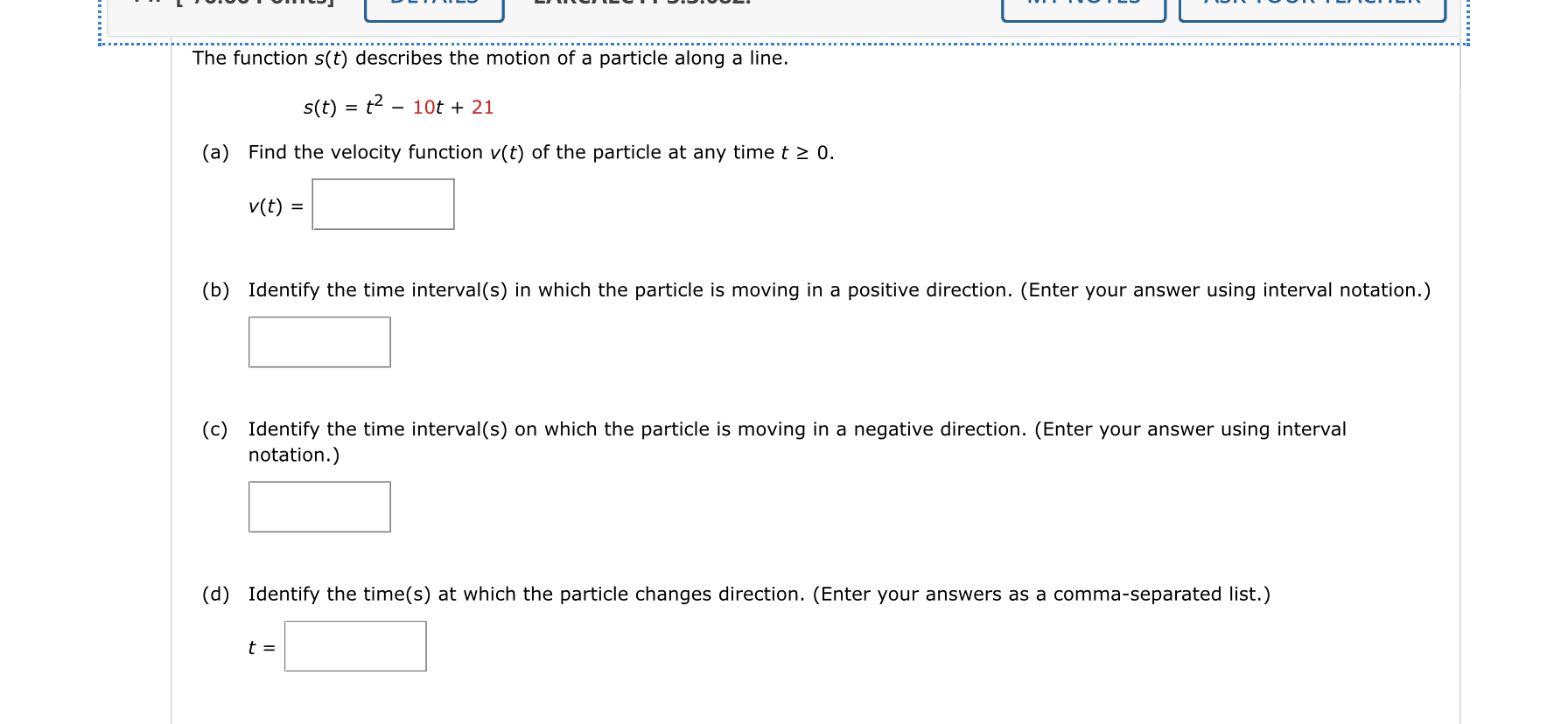
Task: Click the t = label beside the answer box
Action: coord(260,646)
